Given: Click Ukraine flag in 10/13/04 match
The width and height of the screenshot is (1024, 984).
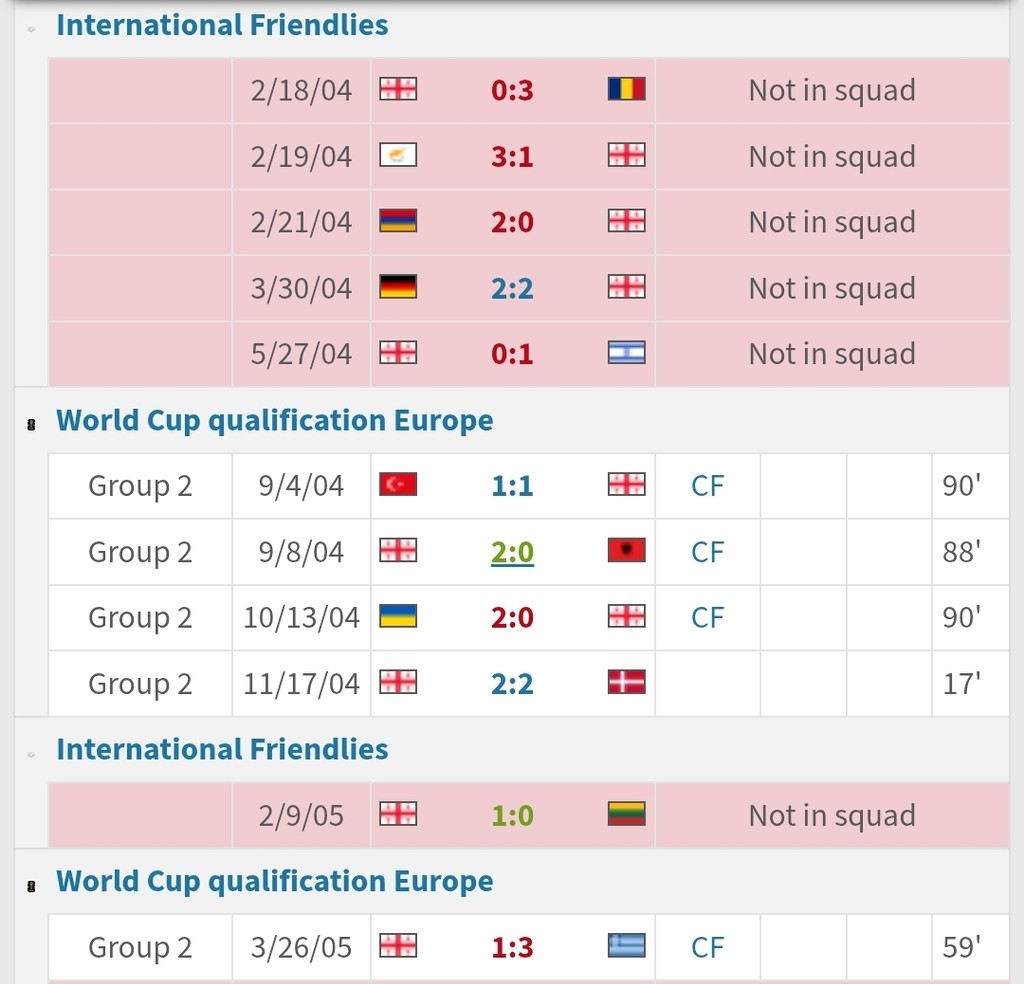Looking at the screenshot, I should 398,618.
